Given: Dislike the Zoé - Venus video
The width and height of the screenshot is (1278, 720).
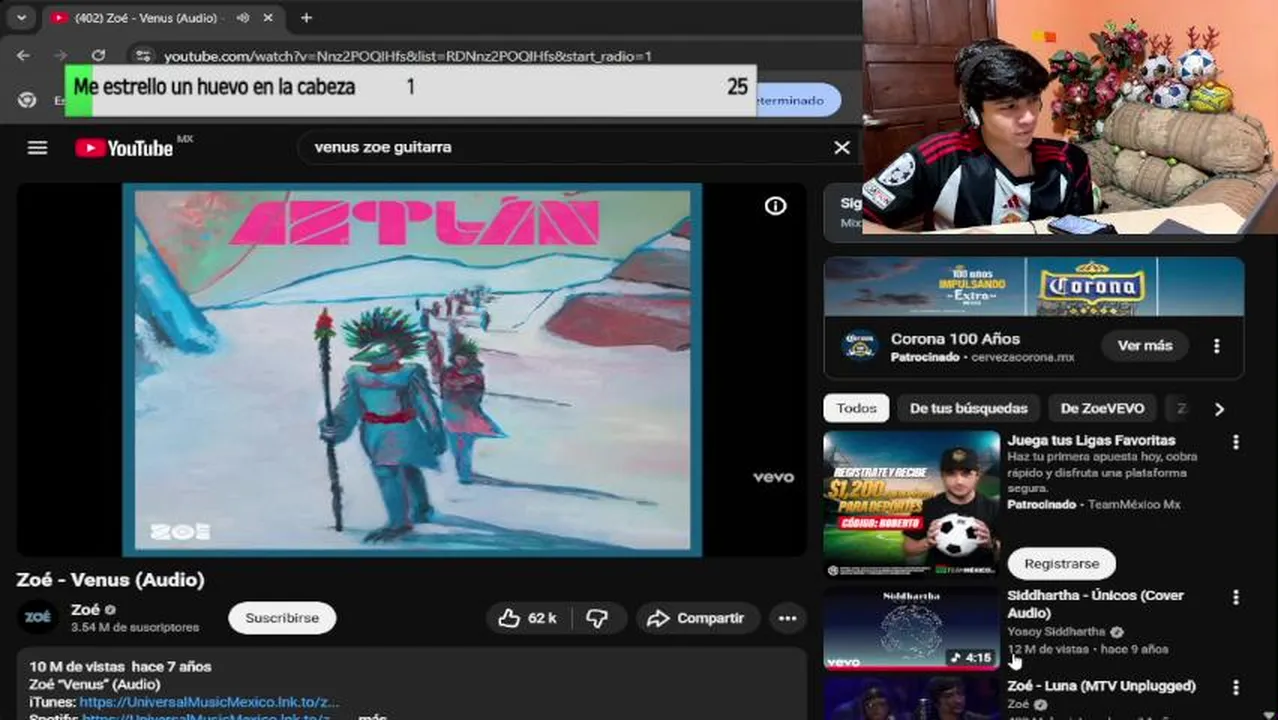Looking at the screenshot, I should pos(598,618).
